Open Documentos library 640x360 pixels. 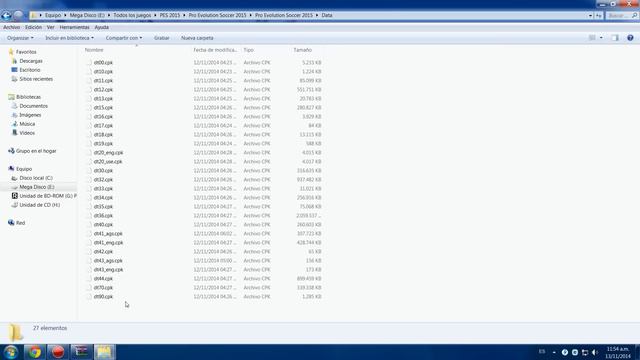(33, 106)
